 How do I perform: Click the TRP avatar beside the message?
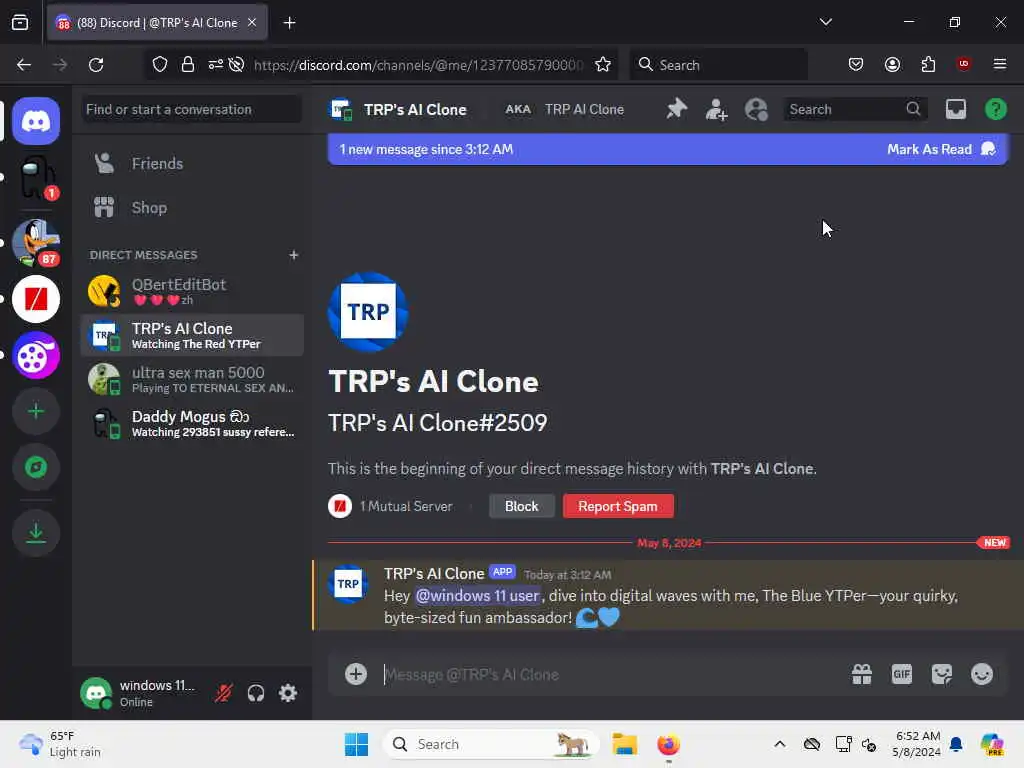click(x=347, y=583)
